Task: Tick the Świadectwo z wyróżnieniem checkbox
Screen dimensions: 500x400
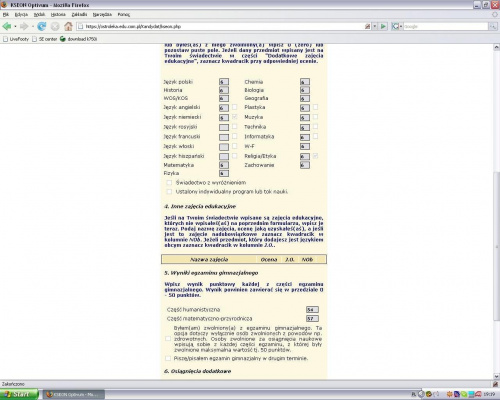Action: tap(169, 183)
